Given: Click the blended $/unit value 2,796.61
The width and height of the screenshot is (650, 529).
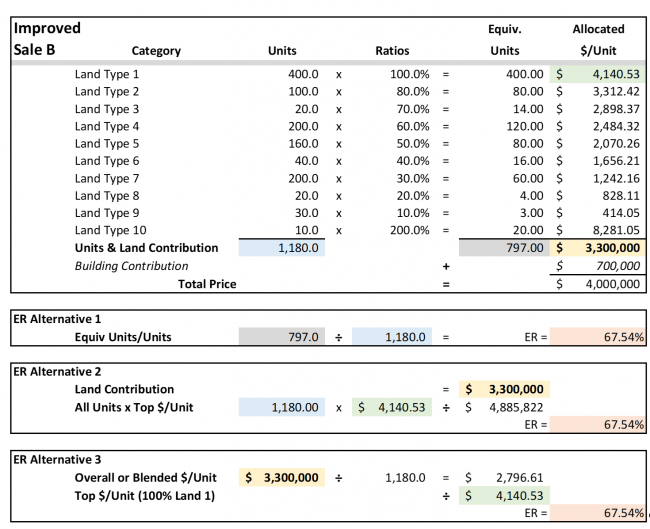Looking at the screenshot, I should point(520,478).
